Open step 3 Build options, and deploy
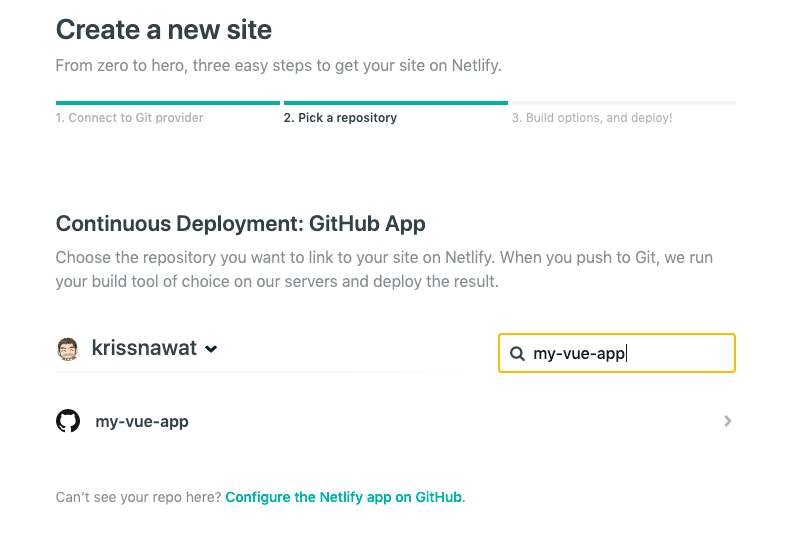This screenshot has width=787, height=551. 592,118
